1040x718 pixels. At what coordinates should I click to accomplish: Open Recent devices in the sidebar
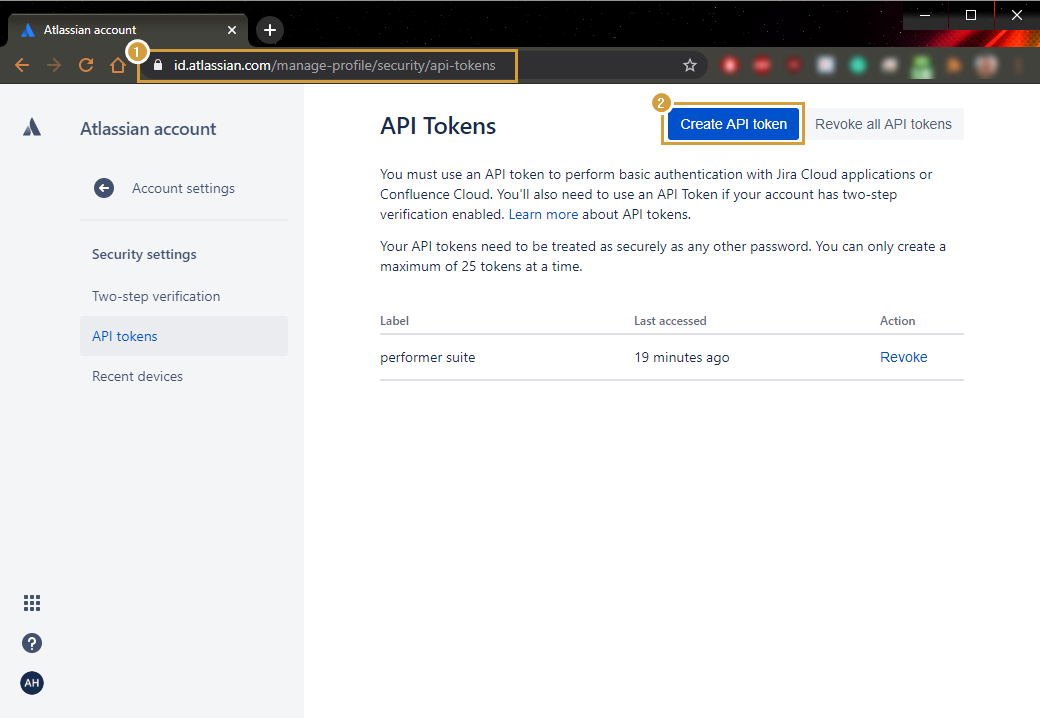pos(137,376)
